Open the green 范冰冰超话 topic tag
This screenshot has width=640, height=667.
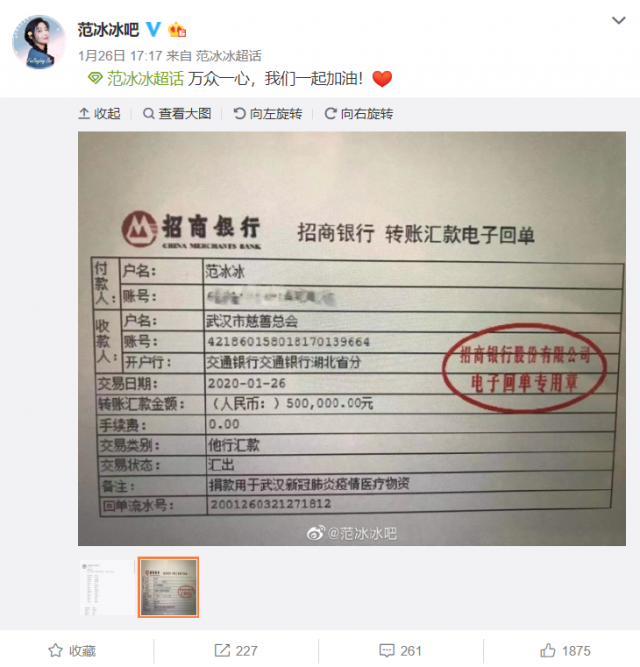145,79
